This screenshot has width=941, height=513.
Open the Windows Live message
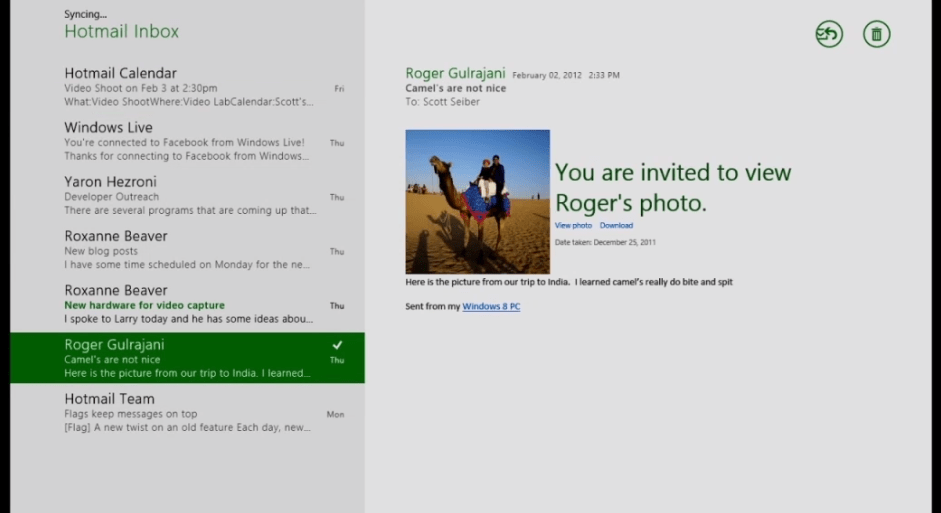(x=187, y=142)
